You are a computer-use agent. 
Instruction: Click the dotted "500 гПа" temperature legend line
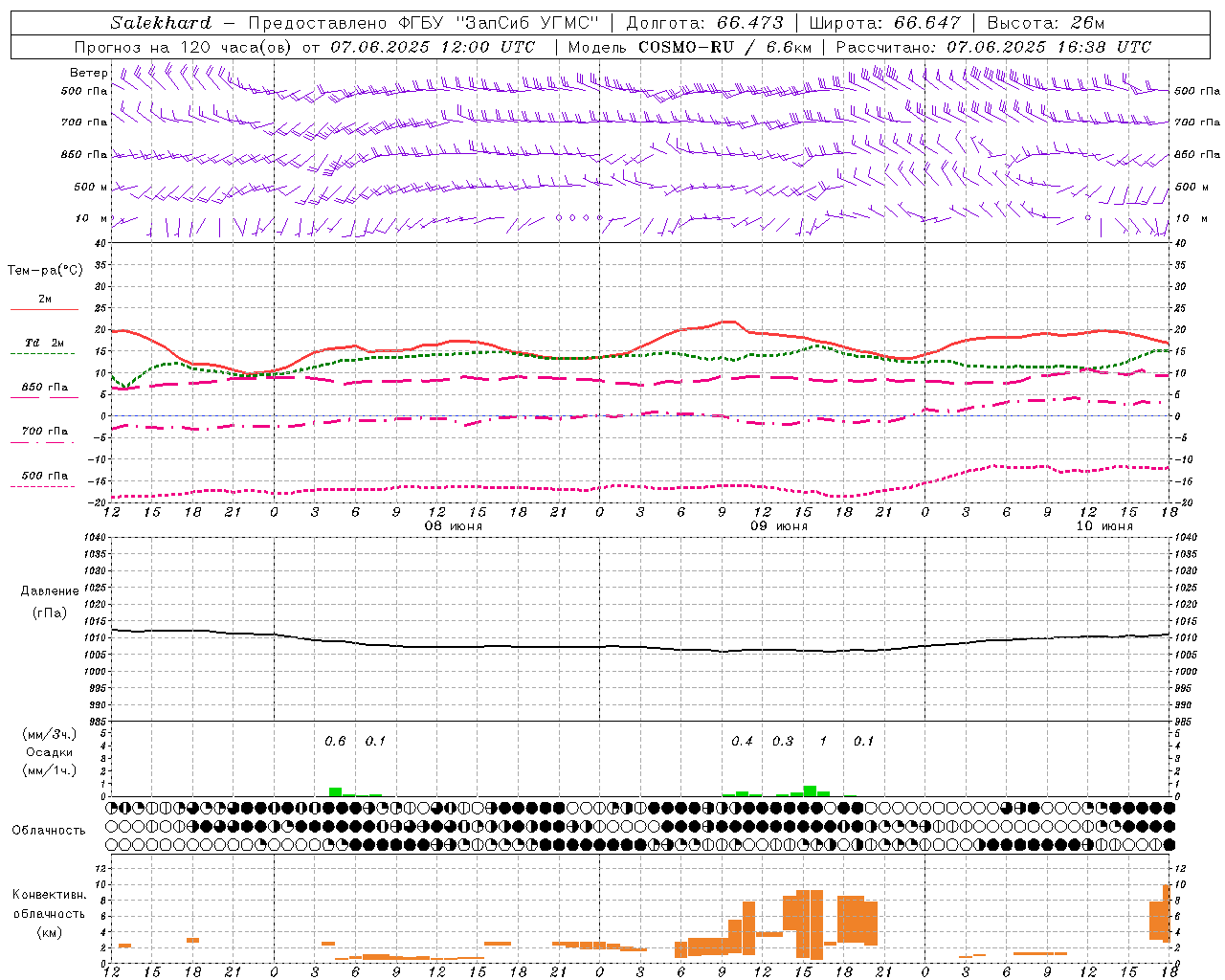pyautogui.click(x=42, y=487)
